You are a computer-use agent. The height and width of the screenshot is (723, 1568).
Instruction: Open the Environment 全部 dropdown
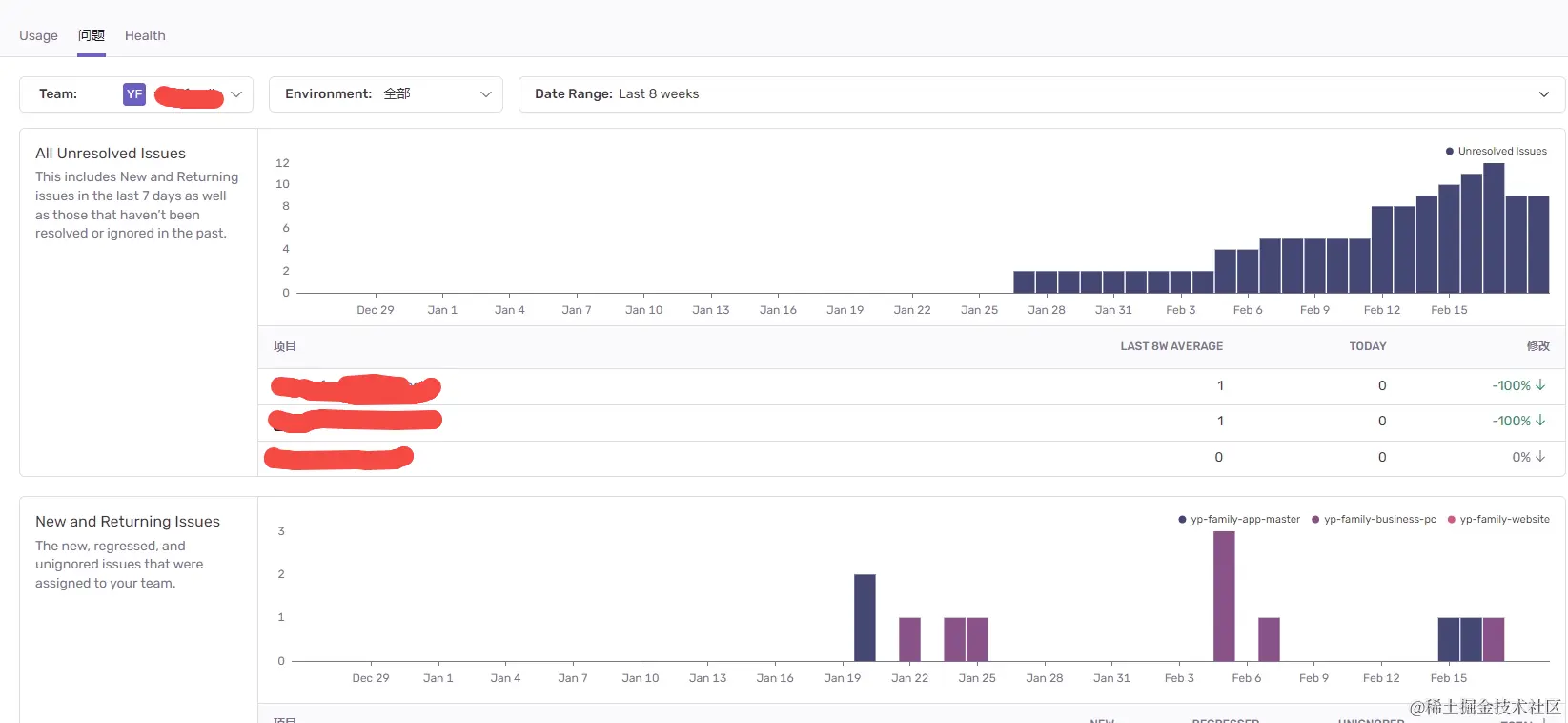tap(386, 94)
